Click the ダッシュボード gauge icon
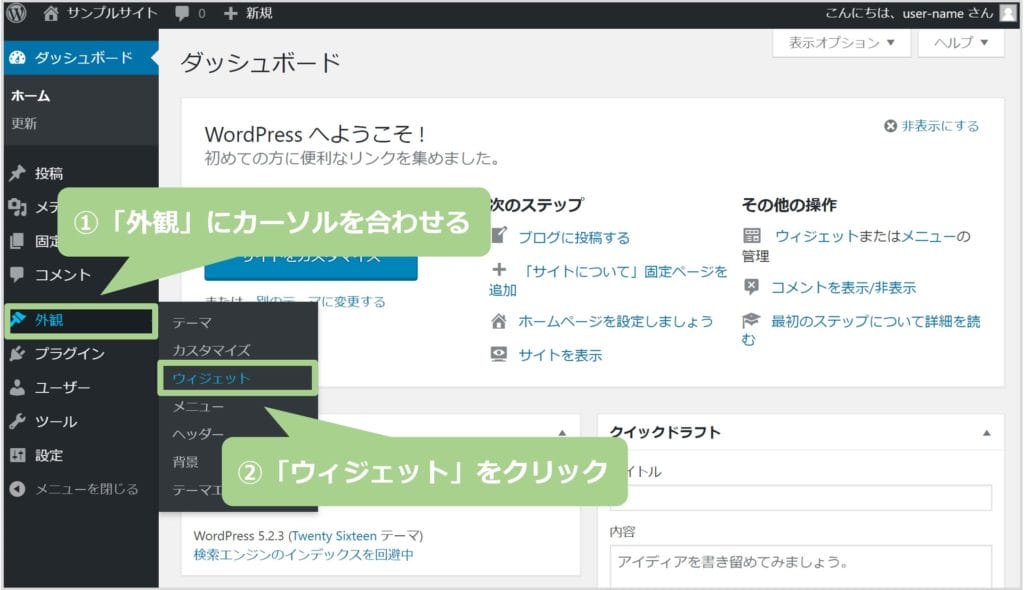The image size is (1024, 590). click(x=18, y=57)
